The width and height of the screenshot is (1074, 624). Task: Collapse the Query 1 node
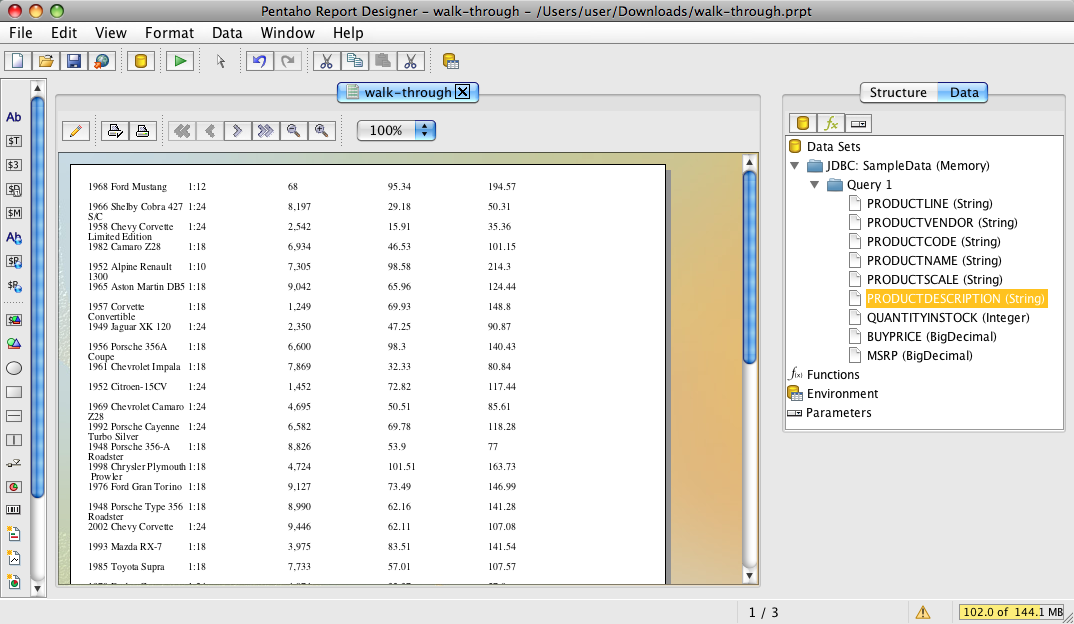(814, 185)
